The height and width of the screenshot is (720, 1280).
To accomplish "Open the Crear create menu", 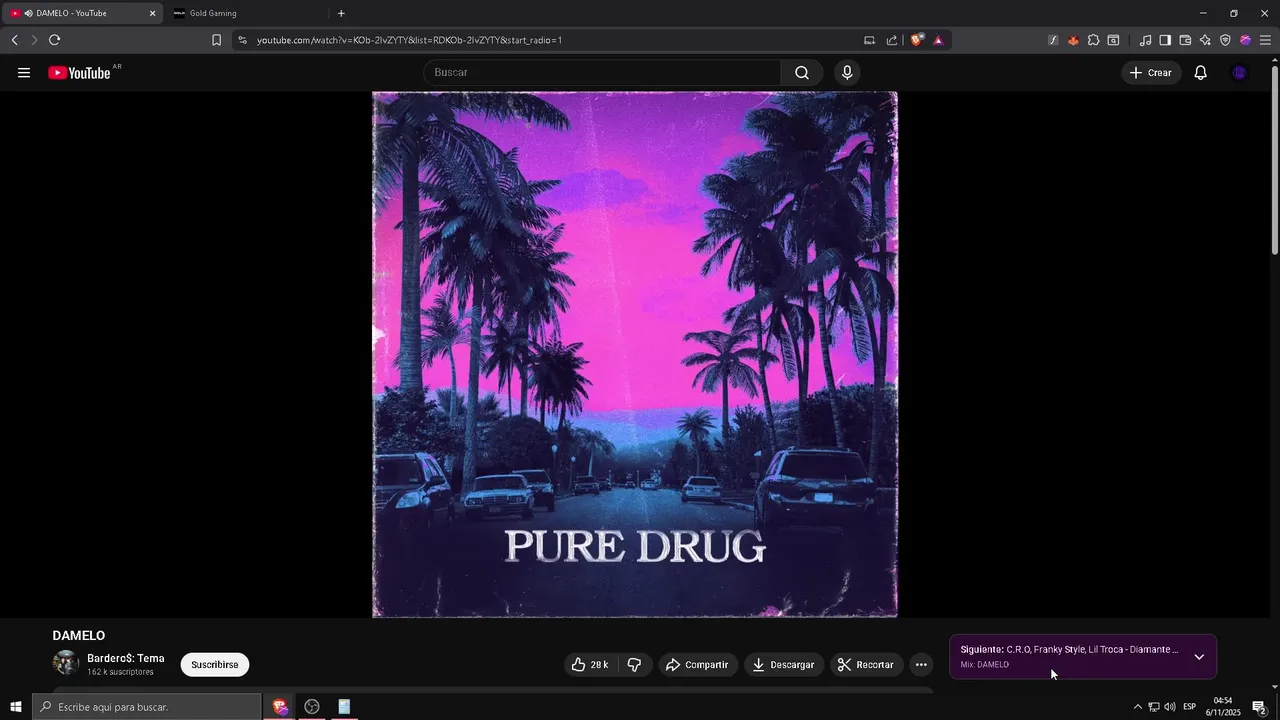I will pyautogui.click(x=1151, y=73).
